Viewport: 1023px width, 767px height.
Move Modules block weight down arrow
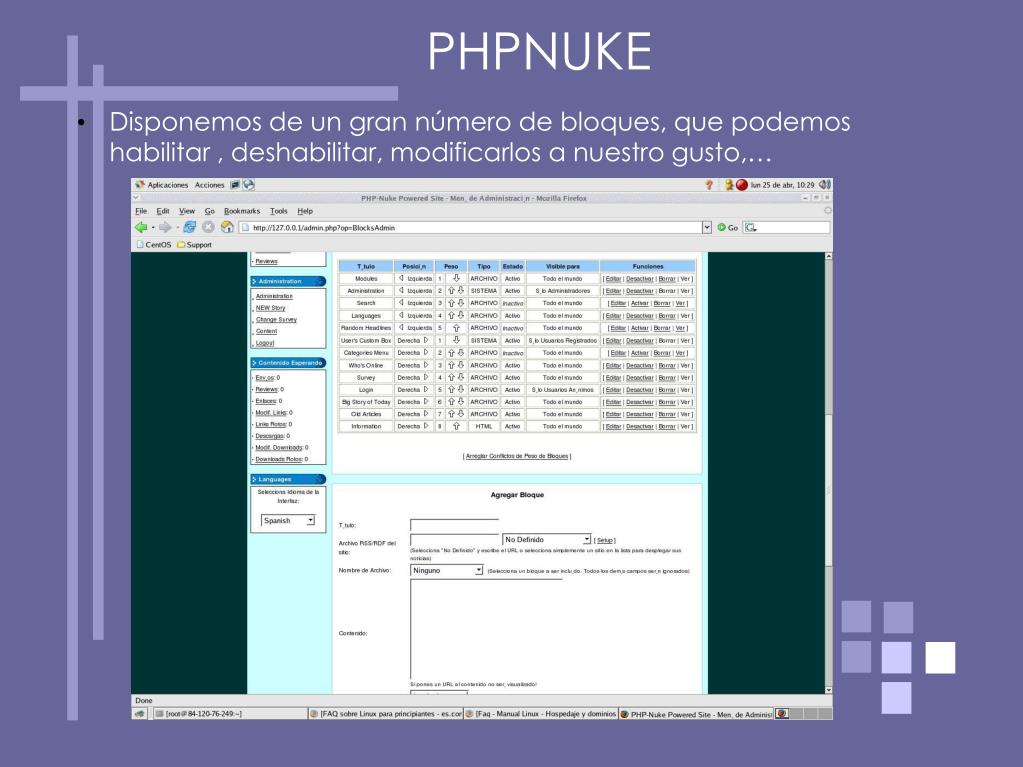tap(456, 278)
